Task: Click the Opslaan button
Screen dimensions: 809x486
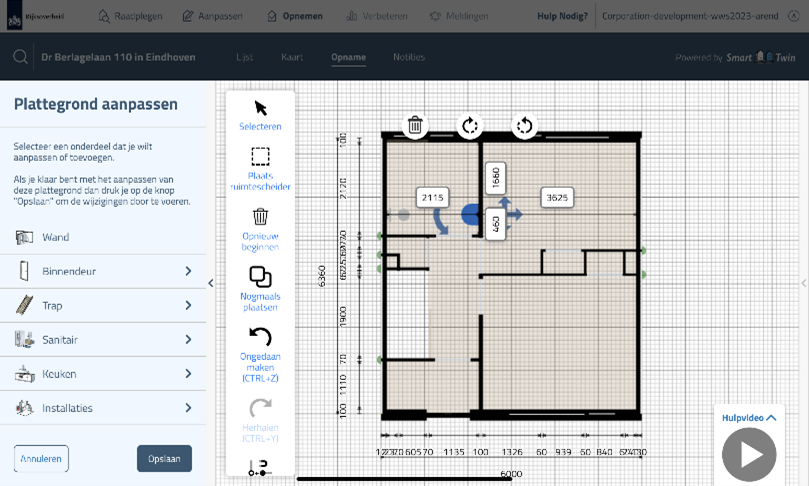Action: [164, 458]
